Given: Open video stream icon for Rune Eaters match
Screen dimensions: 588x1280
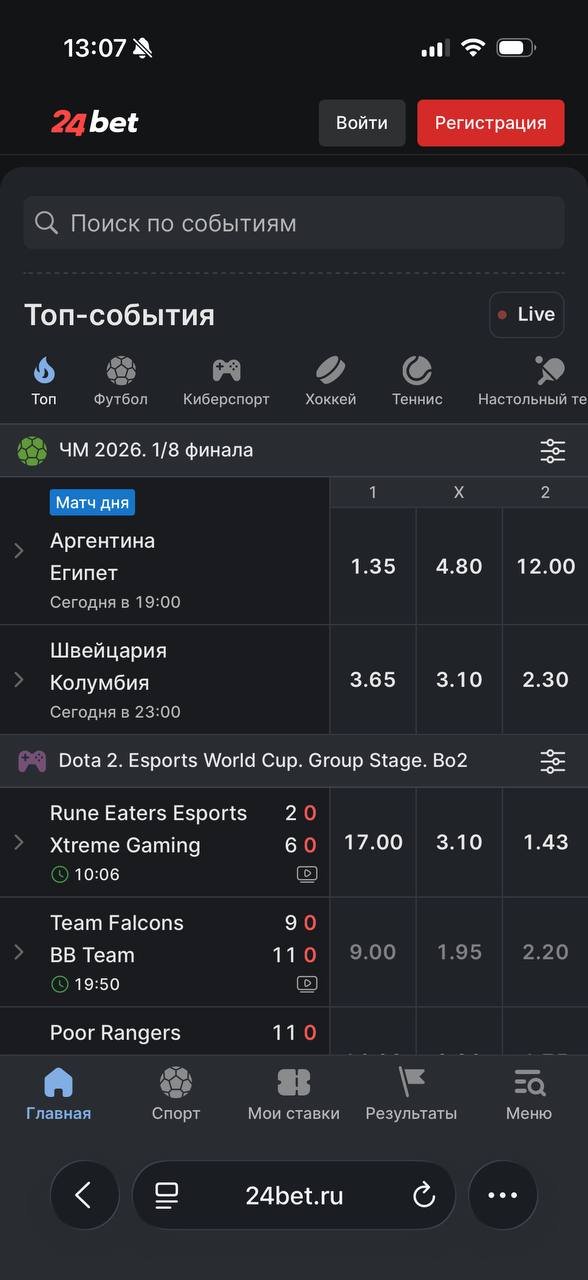Looking at the screenshot, I should [x=307, y=874].
